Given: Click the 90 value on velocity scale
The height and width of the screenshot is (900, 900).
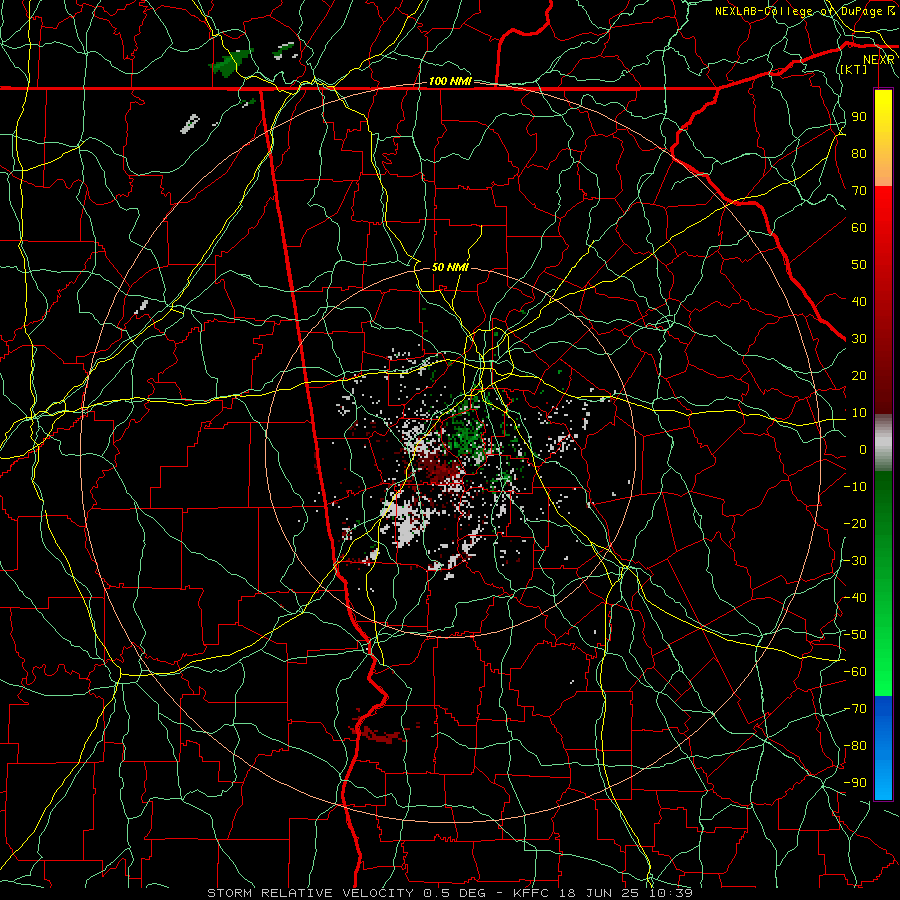Looking at the screenshot, I should coord(859,117).
